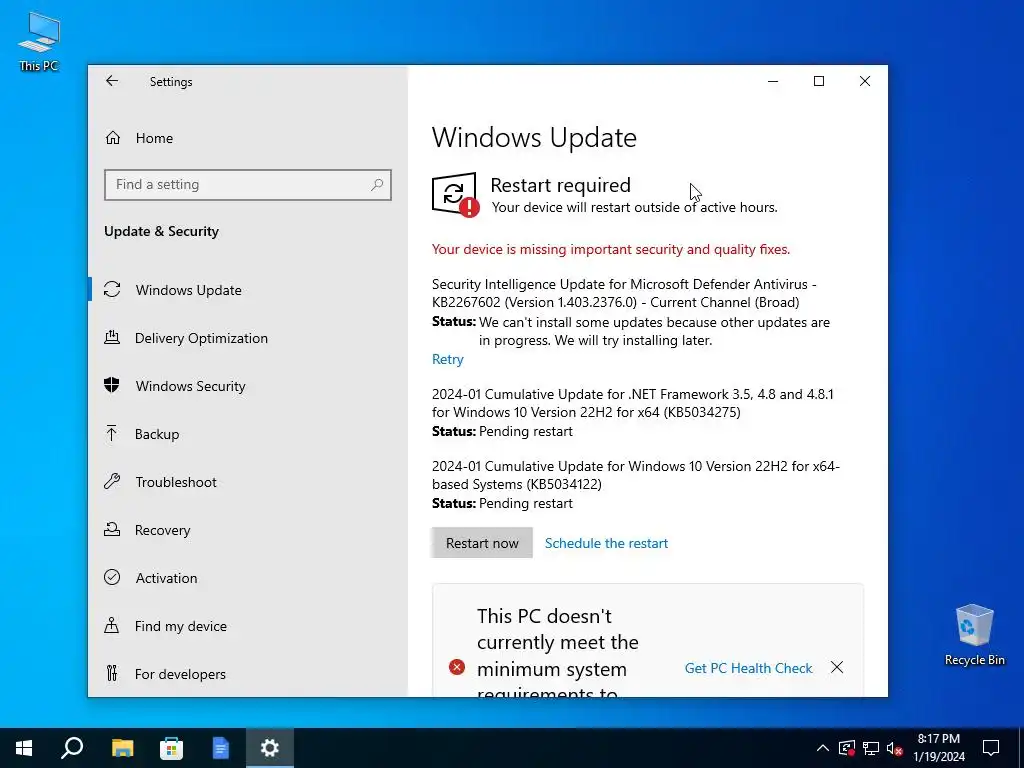Click the Windows Update sync icon in sidebar

click(112, 289)
